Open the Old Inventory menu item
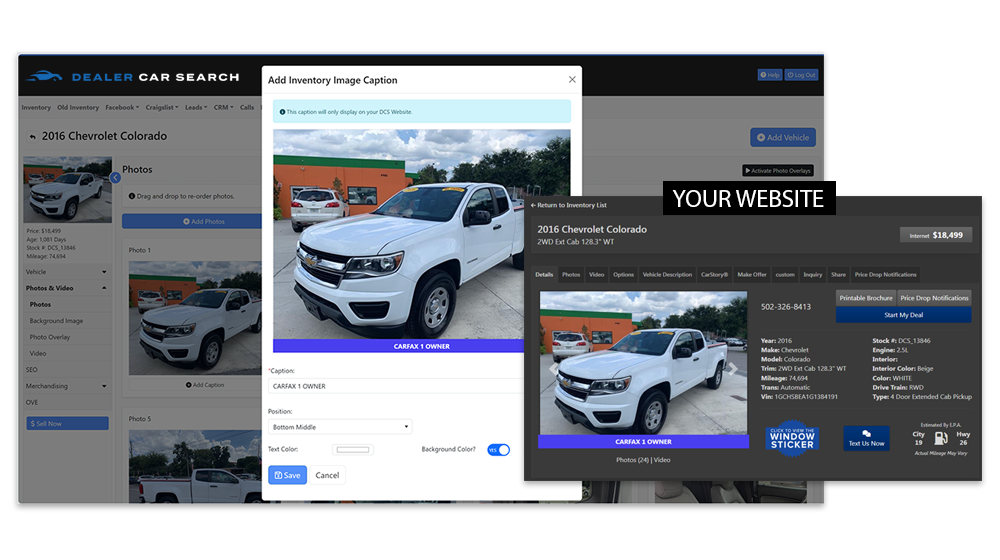Screen dimensions: 1000x560 pyautogui.click(x=78, y=107)
